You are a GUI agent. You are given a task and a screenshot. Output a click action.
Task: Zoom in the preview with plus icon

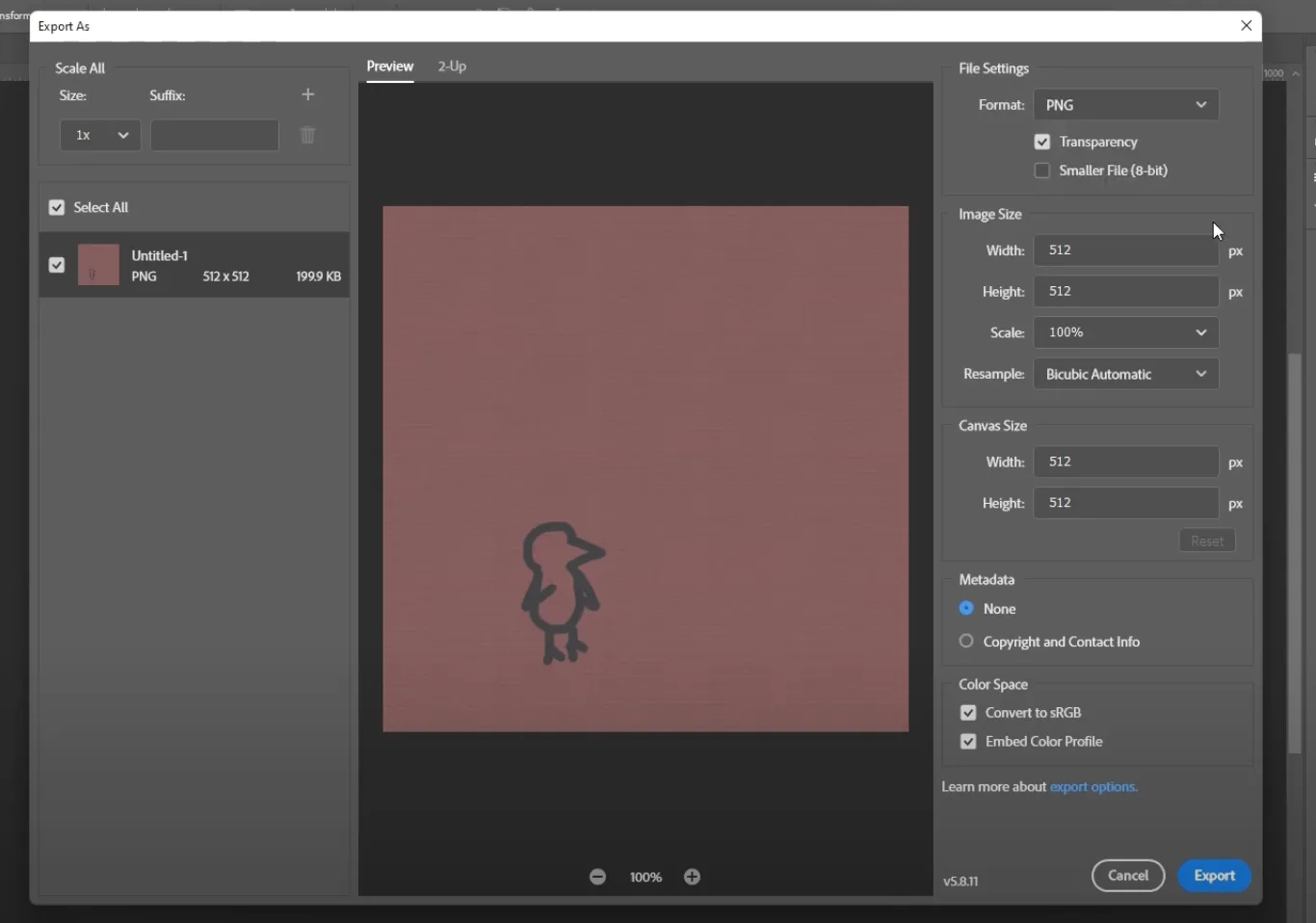[x=692, y=877]
